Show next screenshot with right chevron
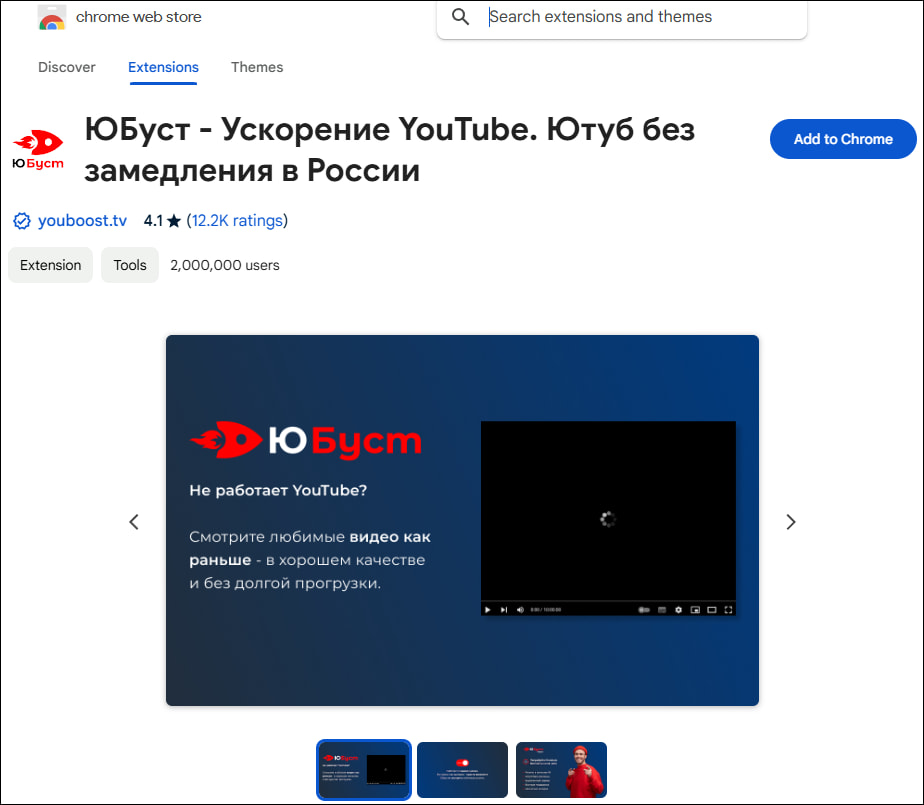924x805 pixels. coord(791,522)
